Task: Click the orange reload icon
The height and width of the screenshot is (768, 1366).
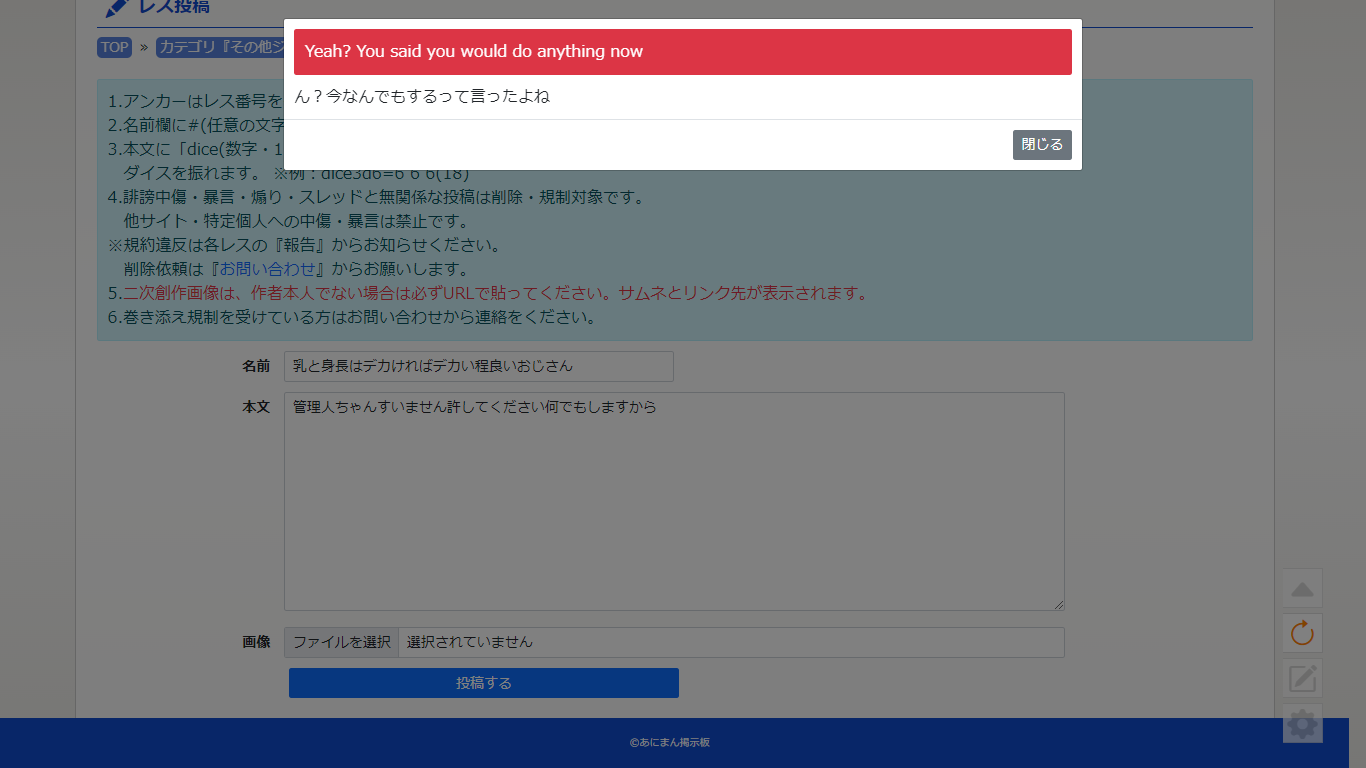Action: click(1302, 633)
